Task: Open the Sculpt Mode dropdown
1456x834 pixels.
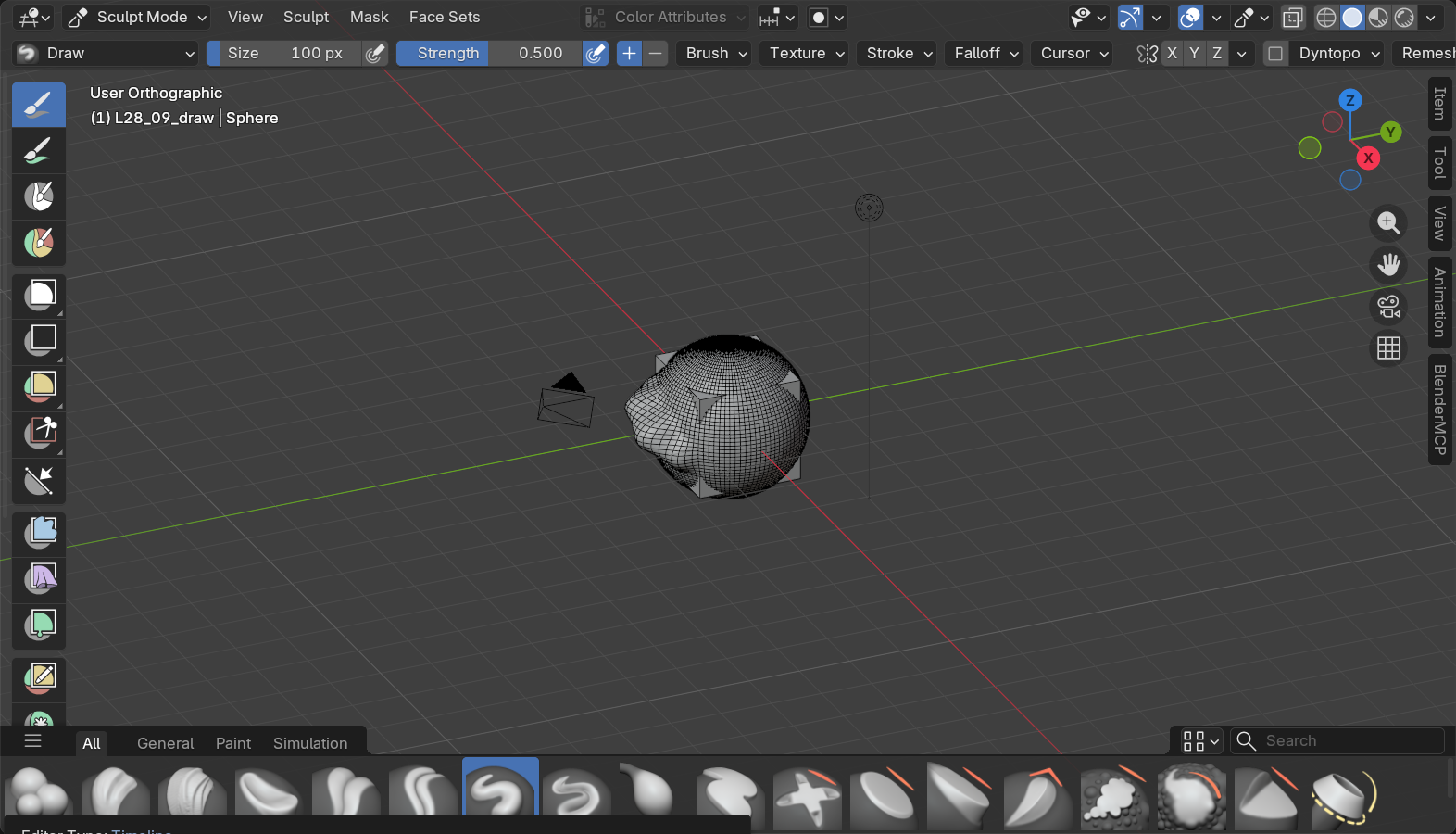Action: click(x=136, y=17)
